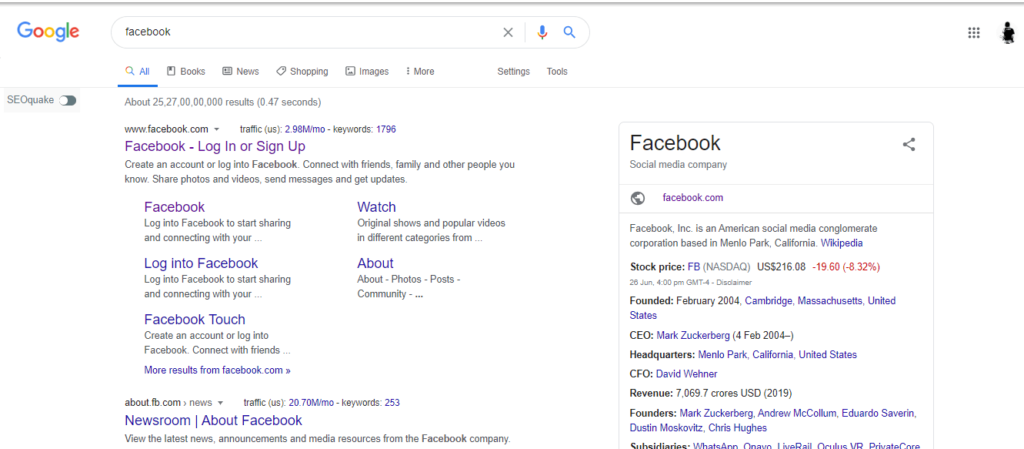Image resolution: width=1024 pixels, height=449 pixels.
Task: Open the account profile avatar
Action: point(1009,33)
